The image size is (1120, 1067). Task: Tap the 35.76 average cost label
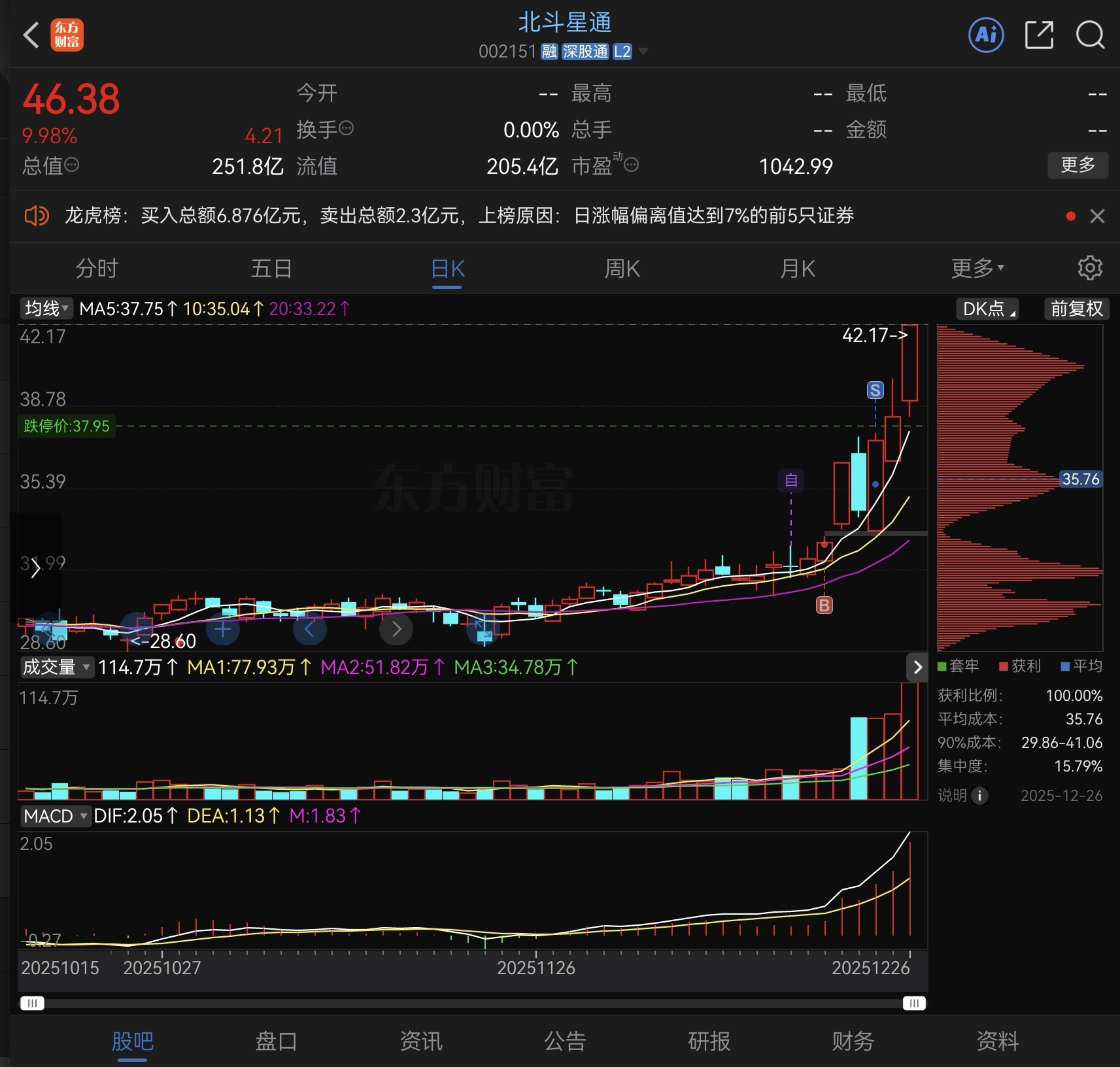[1080, 479]
